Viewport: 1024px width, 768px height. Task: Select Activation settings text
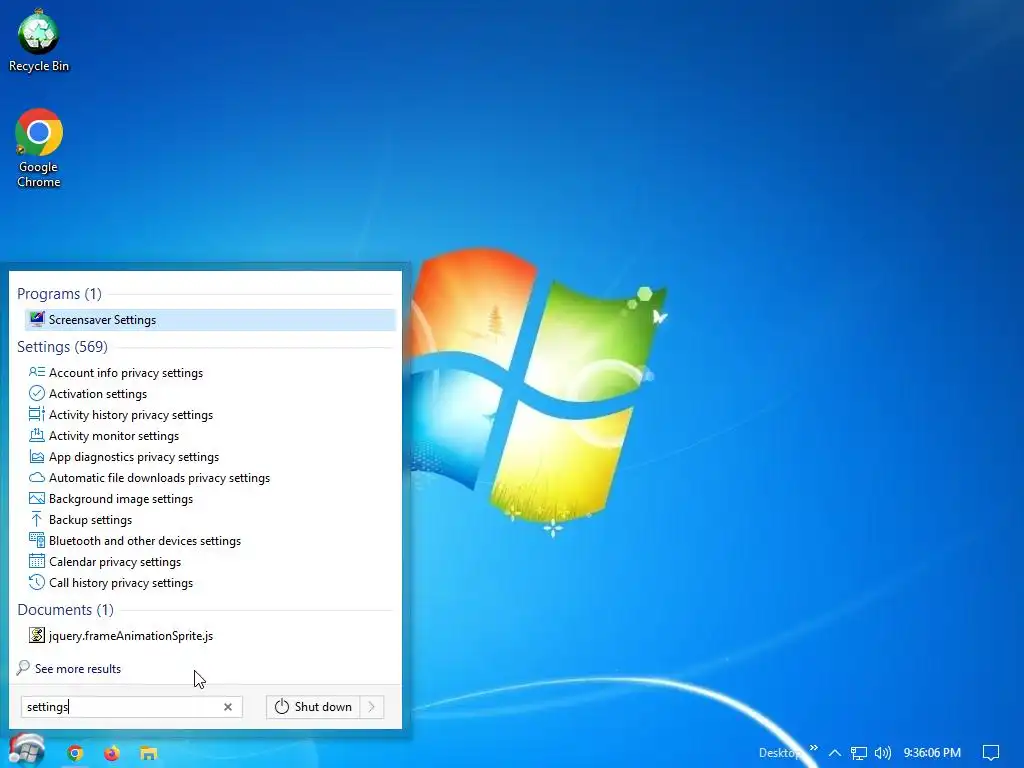(x=98, y=394)
